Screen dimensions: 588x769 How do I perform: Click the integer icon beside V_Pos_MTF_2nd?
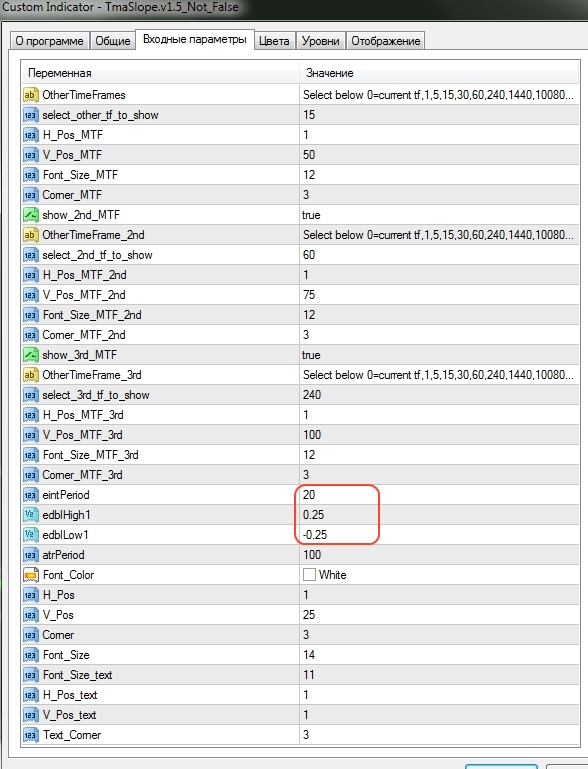[30, 295]
